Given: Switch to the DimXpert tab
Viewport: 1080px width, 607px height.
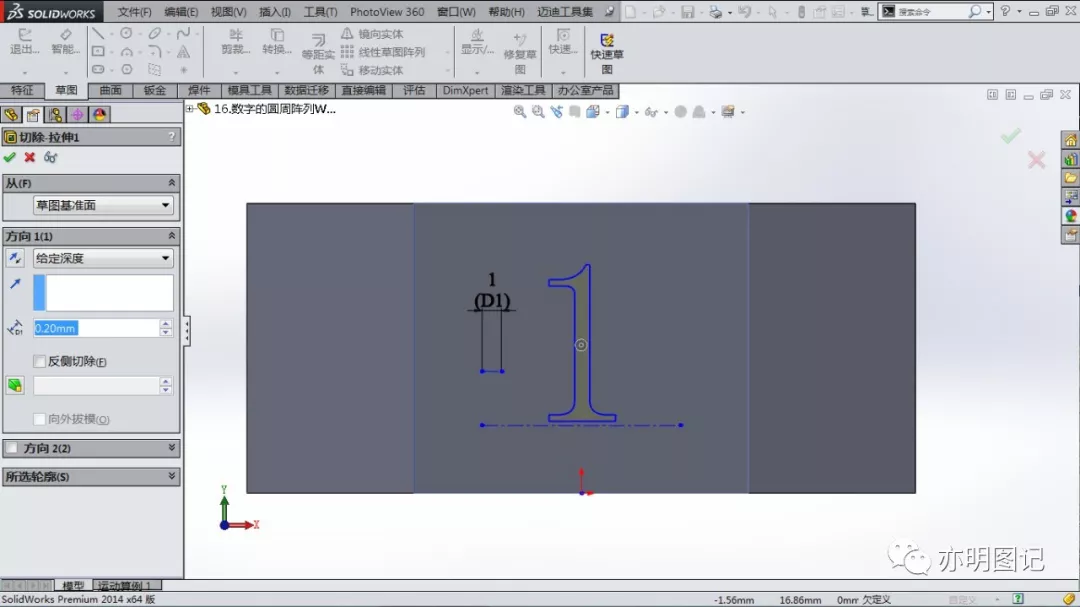Looking at the screenshot, I should 466,90.
